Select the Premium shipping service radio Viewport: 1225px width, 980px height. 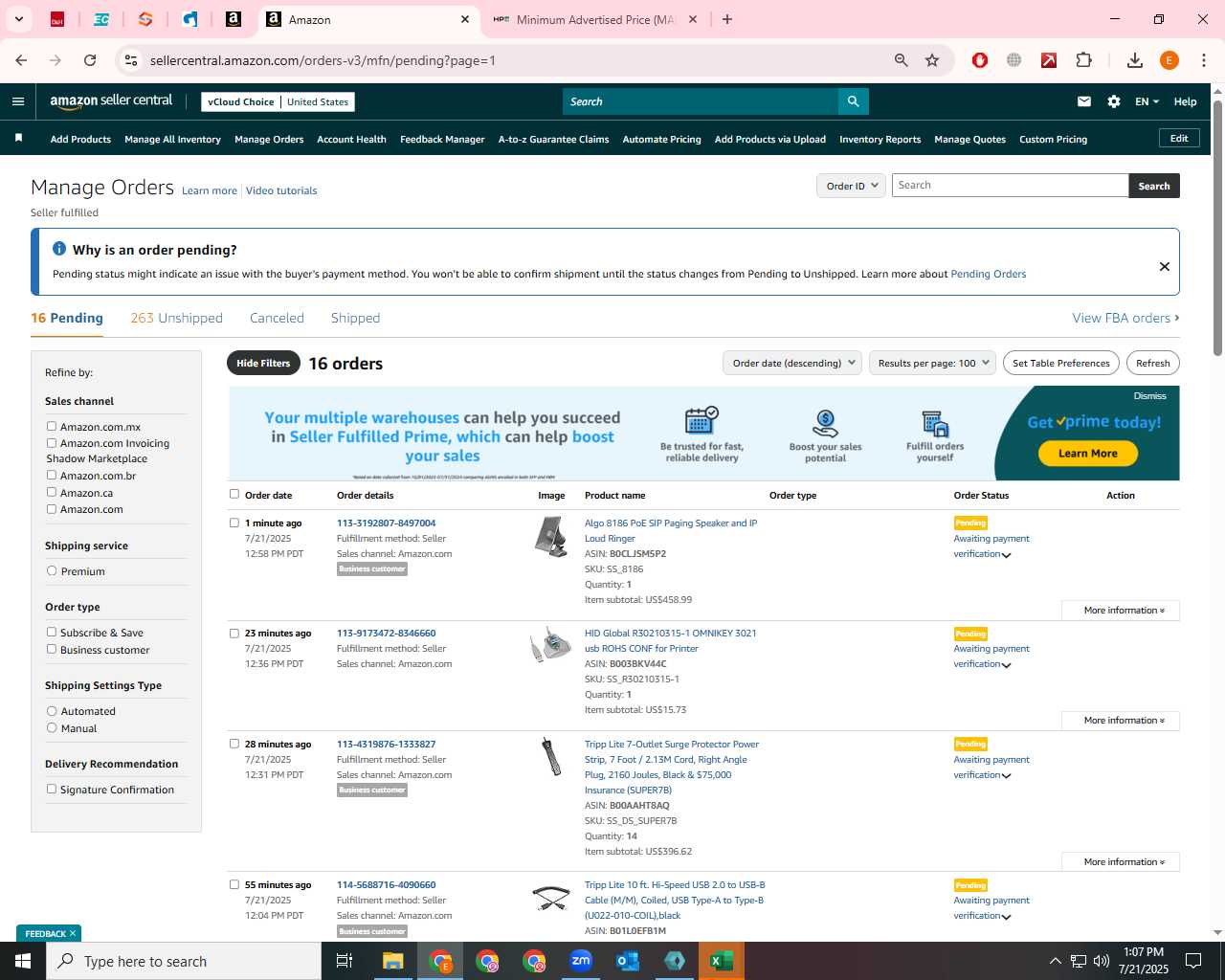point(52,570)
